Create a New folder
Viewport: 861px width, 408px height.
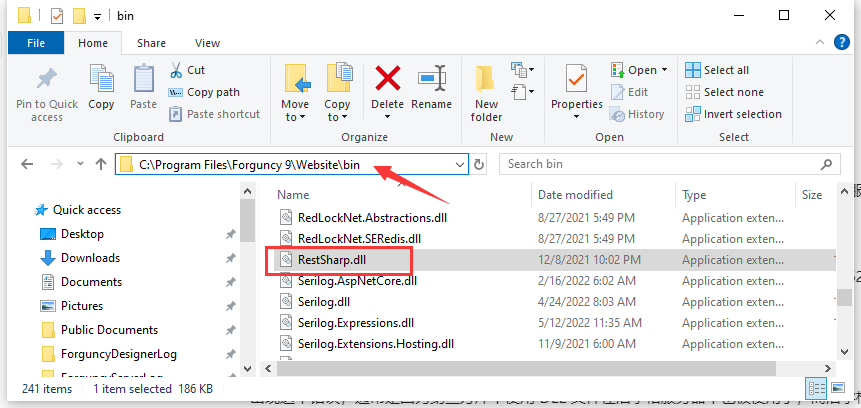coord(486,93)
